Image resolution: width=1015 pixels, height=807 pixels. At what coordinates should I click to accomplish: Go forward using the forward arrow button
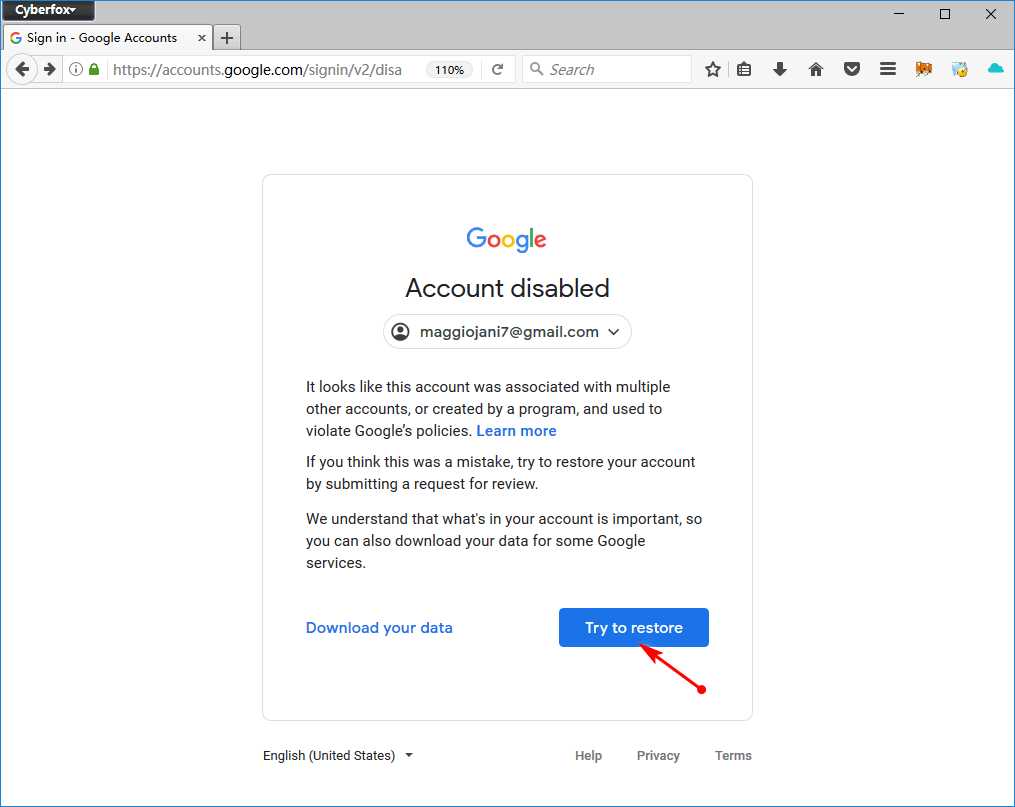(x=49, y=69)
